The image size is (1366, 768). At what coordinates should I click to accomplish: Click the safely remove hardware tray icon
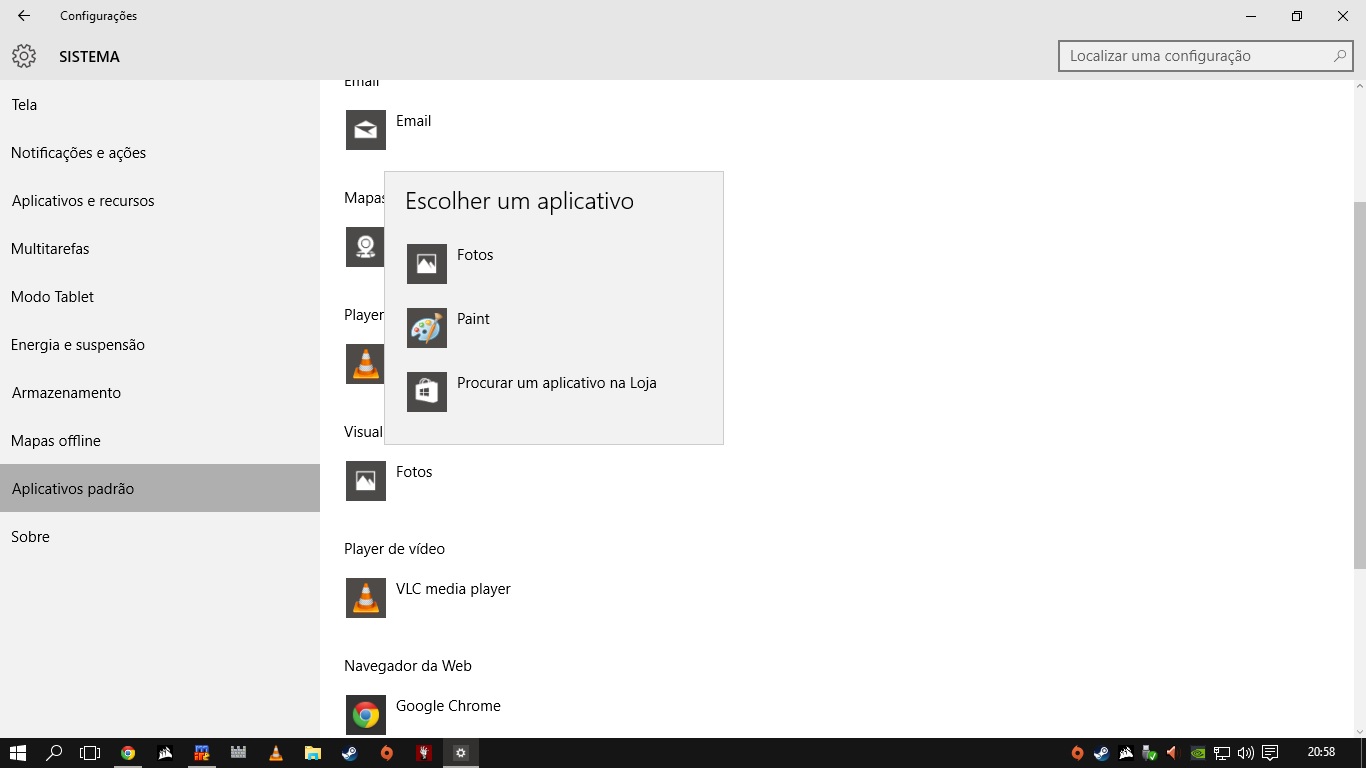1149,753
